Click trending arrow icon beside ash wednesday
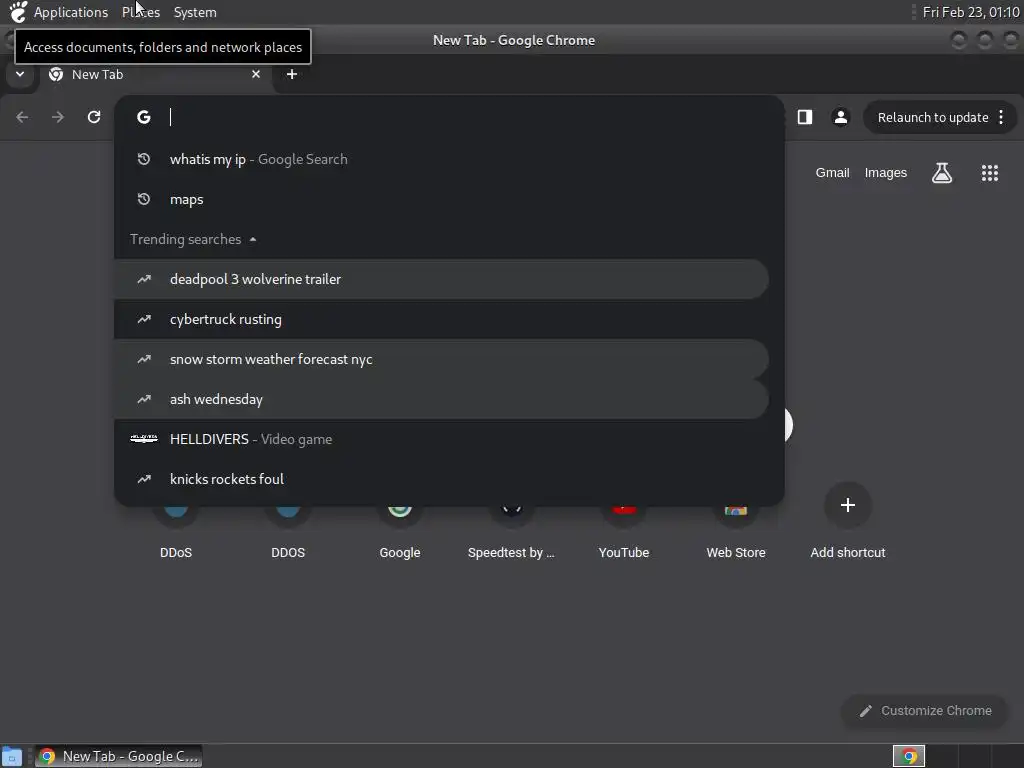1024x768 pixels. 144,399
